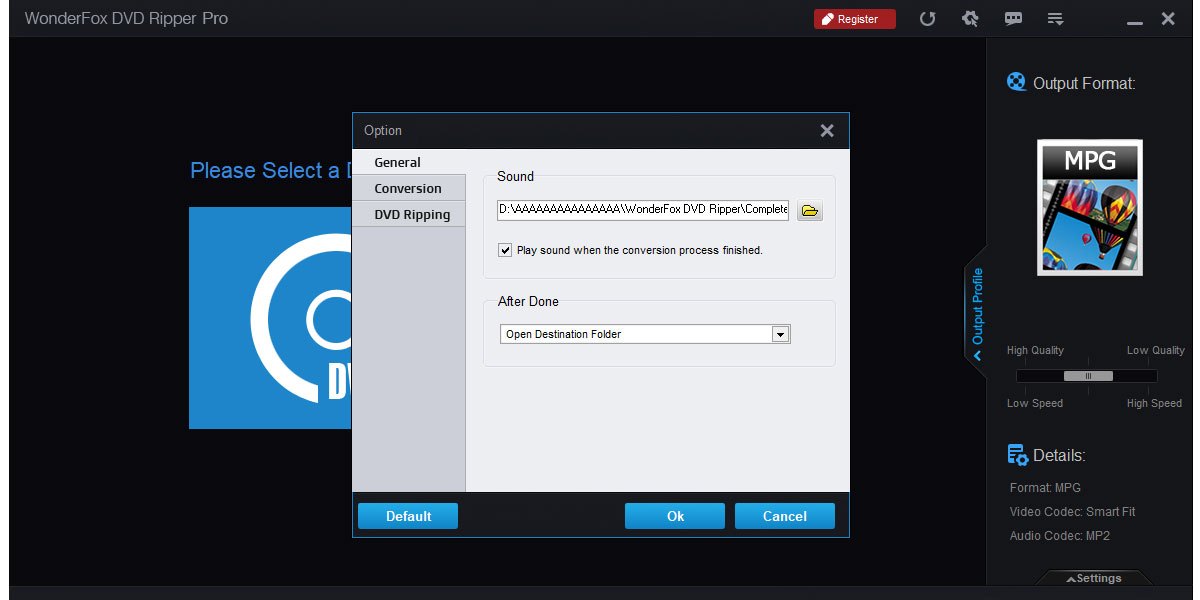The height and width of the screenshot is (600, 1200).
Task: Adjust the quality versus speed slider
Action: pos(1088,376)
